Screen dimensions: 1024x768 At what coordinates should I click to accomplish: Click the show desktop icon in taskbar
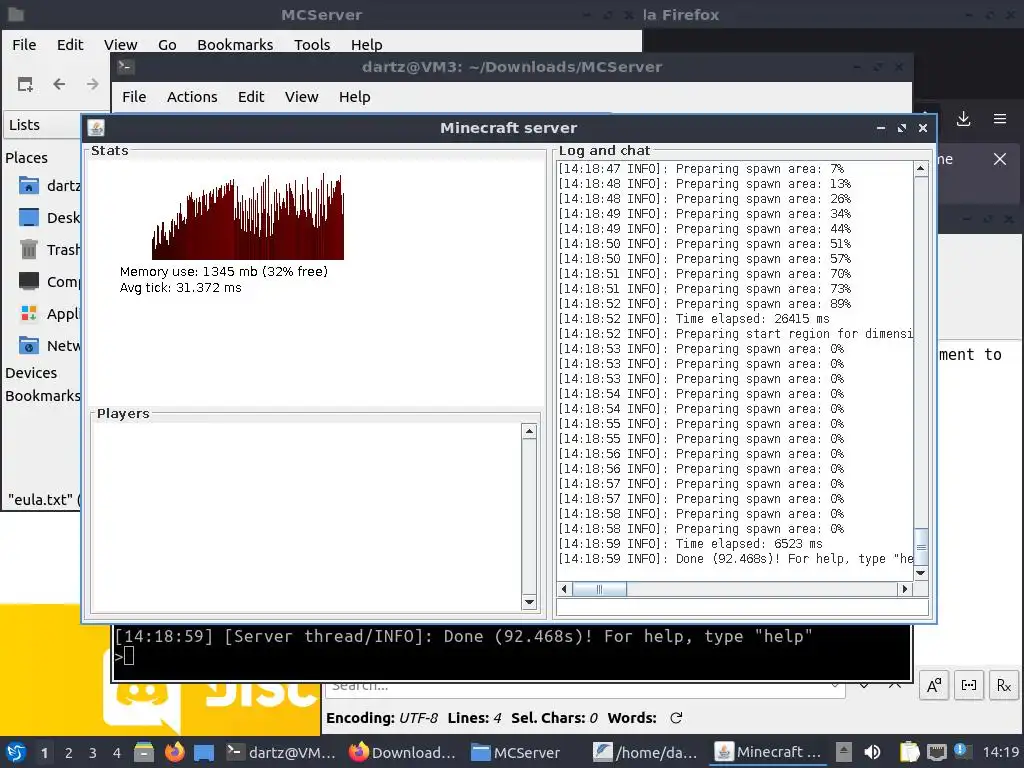[204, 752]
